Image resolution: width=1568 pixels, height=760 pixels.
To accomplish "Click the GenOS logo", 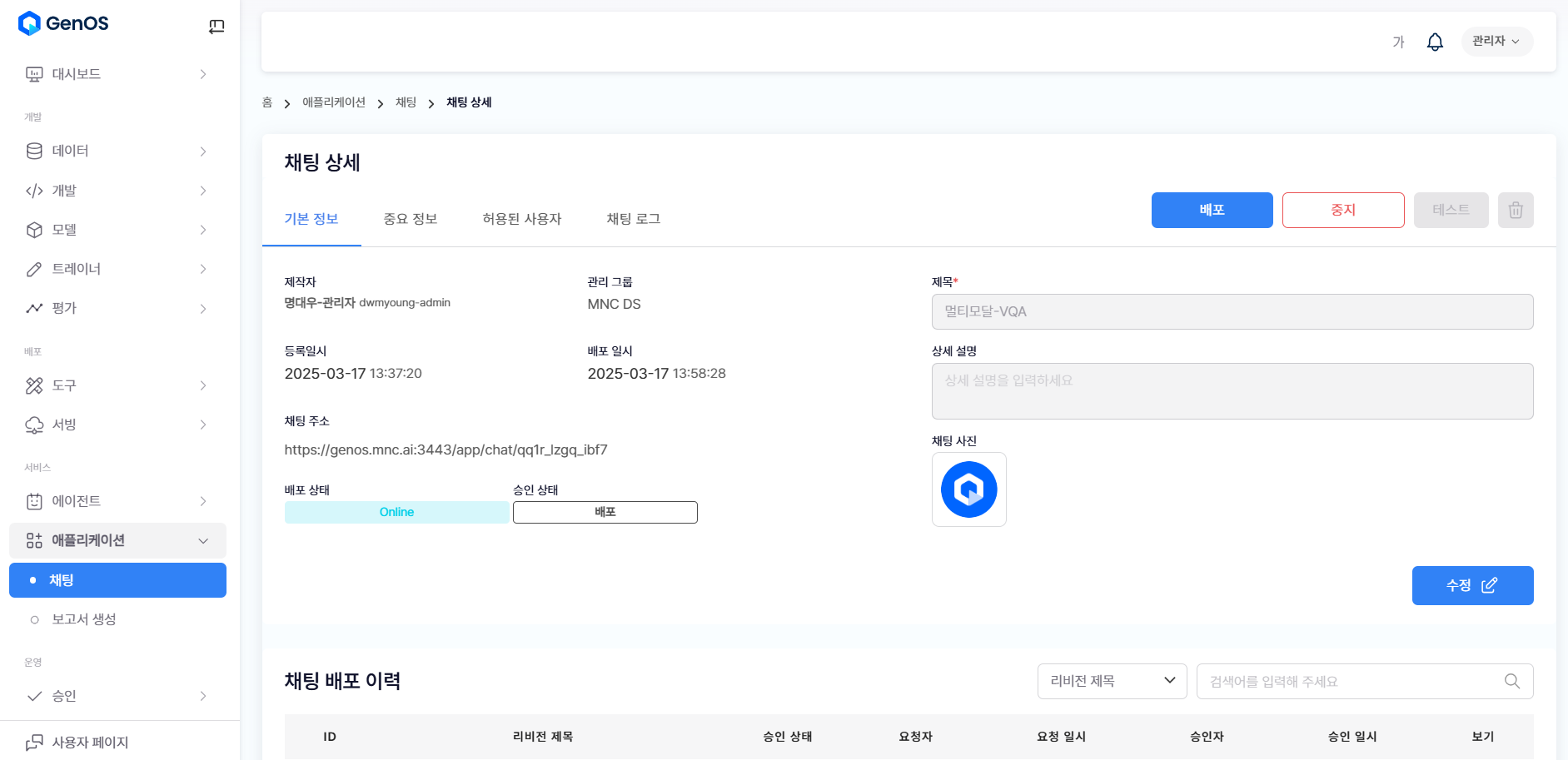I will [63, 23].
